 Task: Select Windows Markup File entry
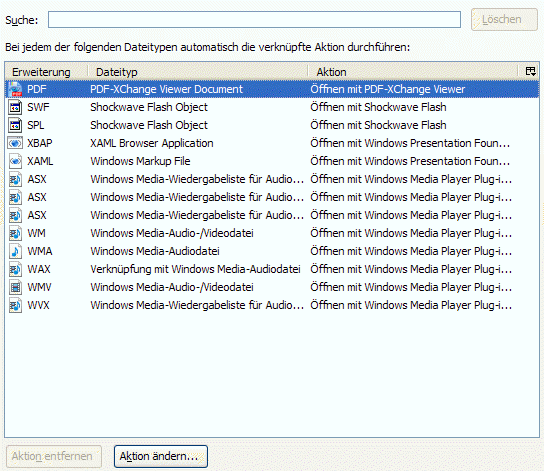(140, 161)
